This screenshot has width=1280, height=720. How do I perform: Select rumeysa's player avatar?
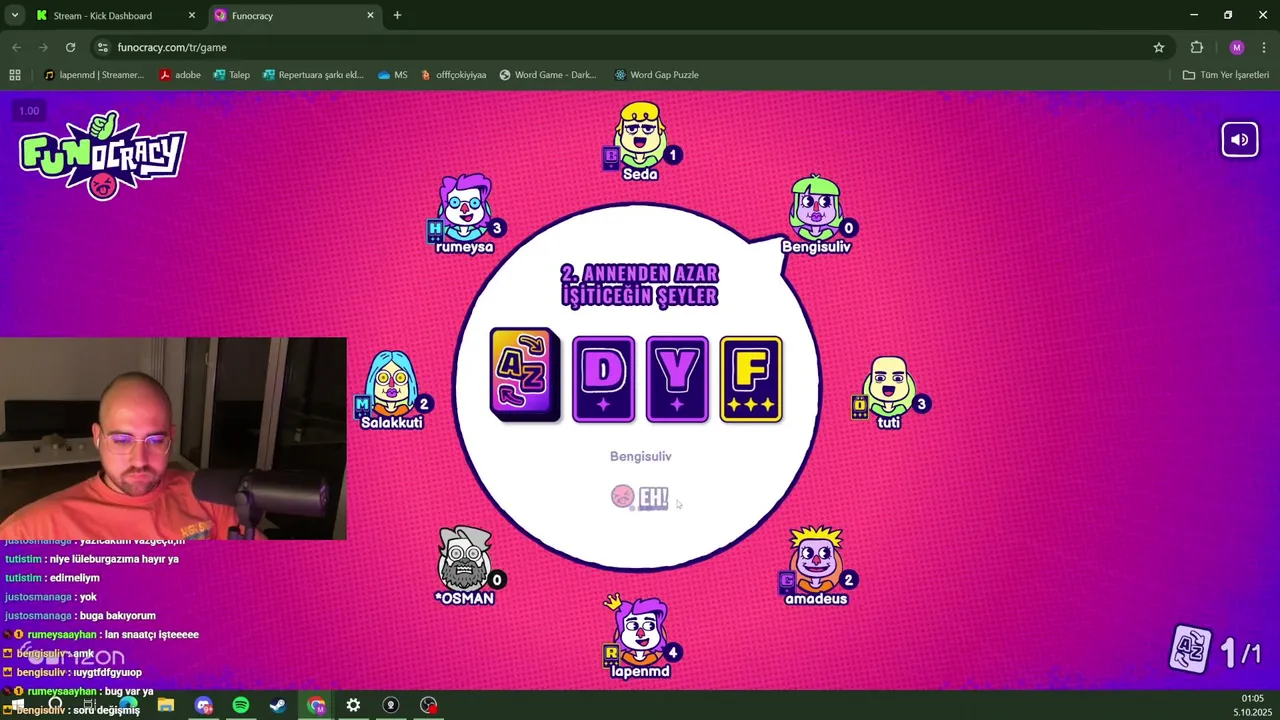click(464, 208)
